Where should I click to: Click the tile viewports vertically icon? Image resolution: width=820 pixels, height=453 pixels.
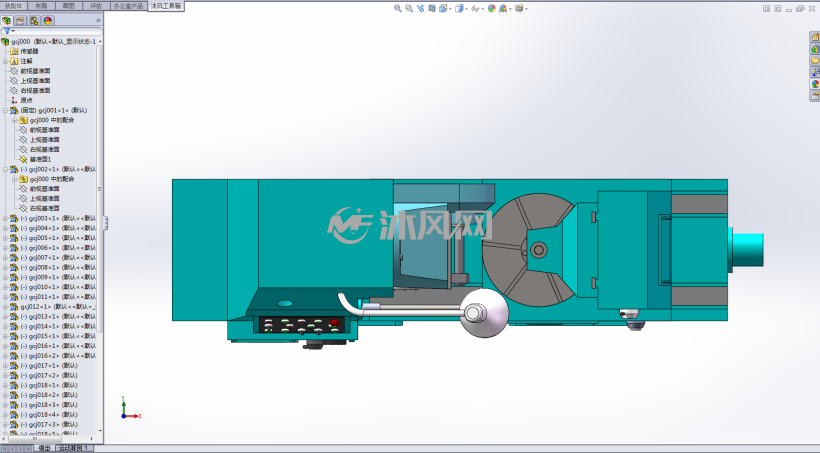pyautogui.click(x=778, y=8)
